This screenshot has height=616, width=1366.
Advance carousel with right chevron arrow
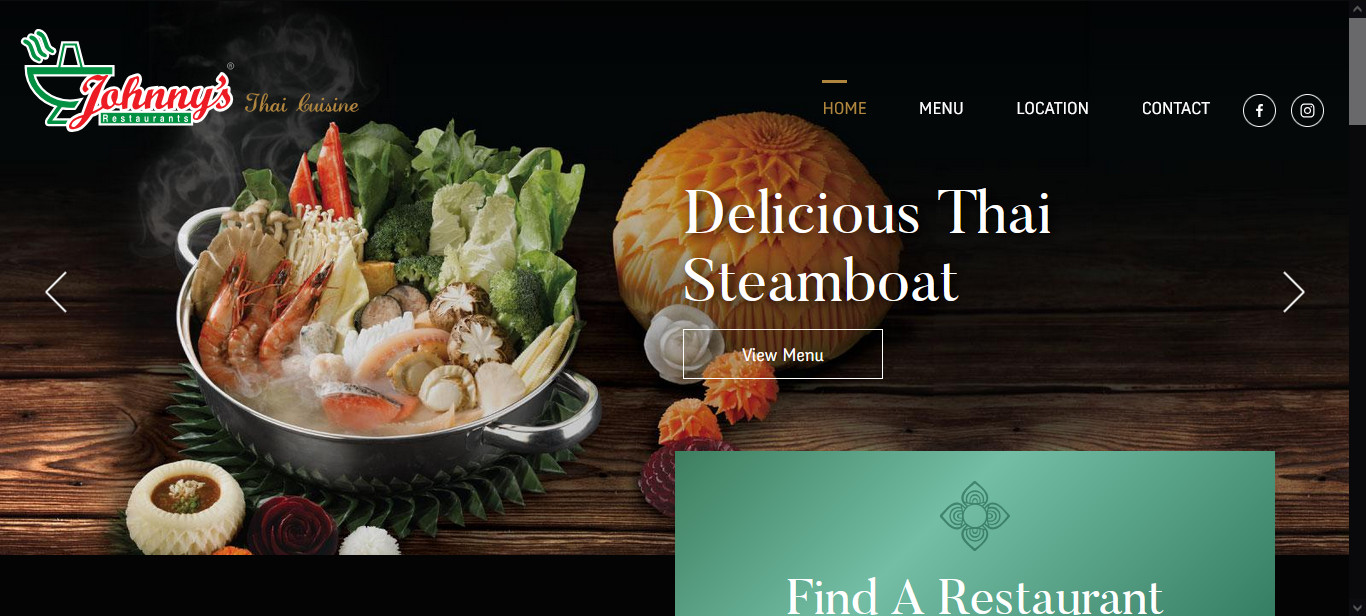(1294, 292)
